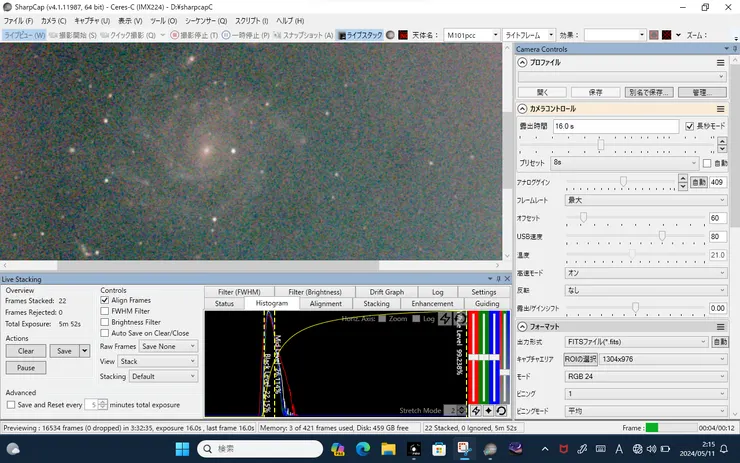Enable the 自動 checkbox beside プリセット

tap(707, 163)
